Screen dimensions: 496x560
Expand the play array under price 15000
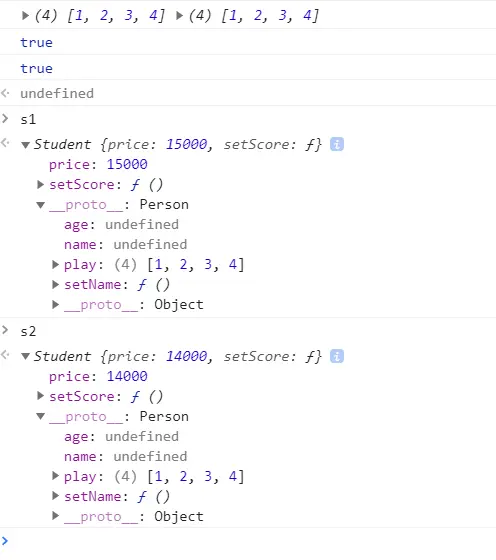pyautogui.click(x=55, y=264)
